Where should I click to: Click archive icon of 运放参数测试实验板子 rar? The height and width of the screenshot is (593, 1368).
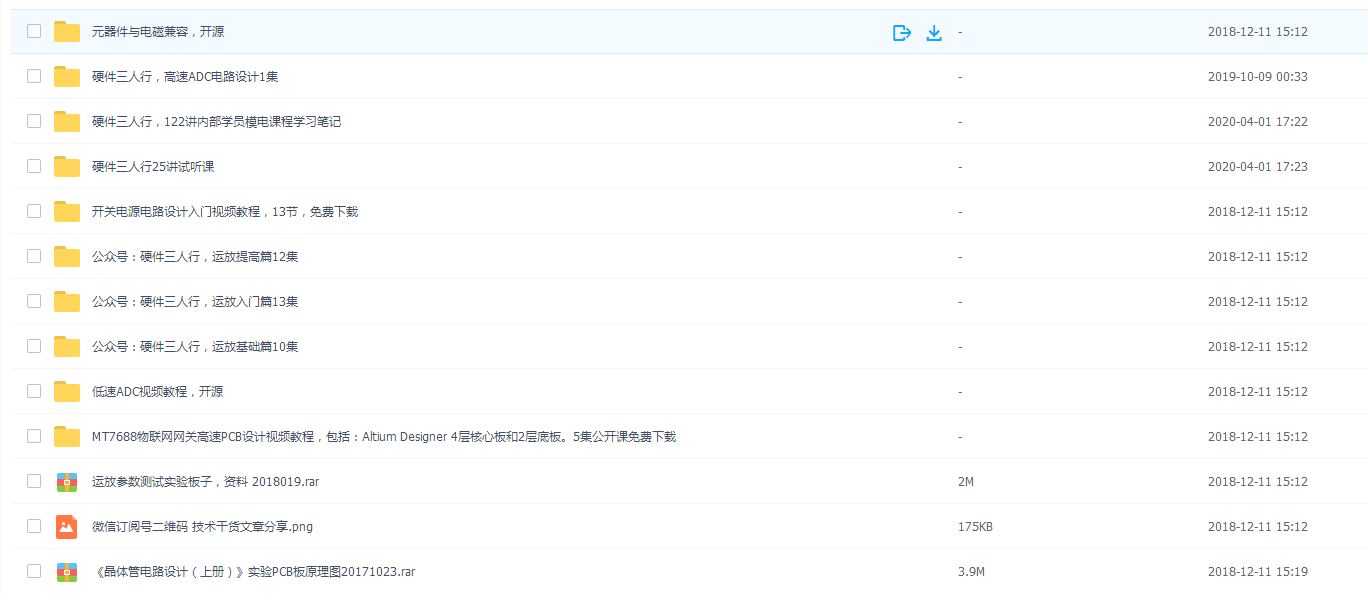67,481
